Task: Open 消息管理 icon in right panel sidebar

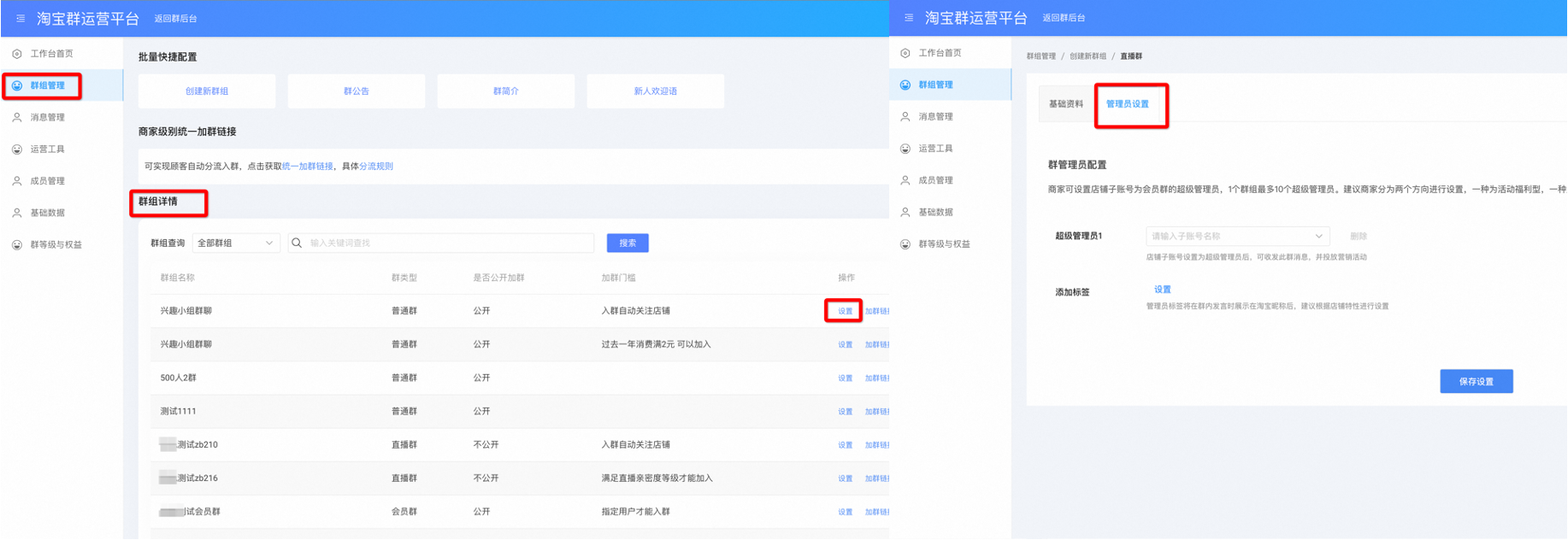Action: pyautogui.click(x=905, y=117)
